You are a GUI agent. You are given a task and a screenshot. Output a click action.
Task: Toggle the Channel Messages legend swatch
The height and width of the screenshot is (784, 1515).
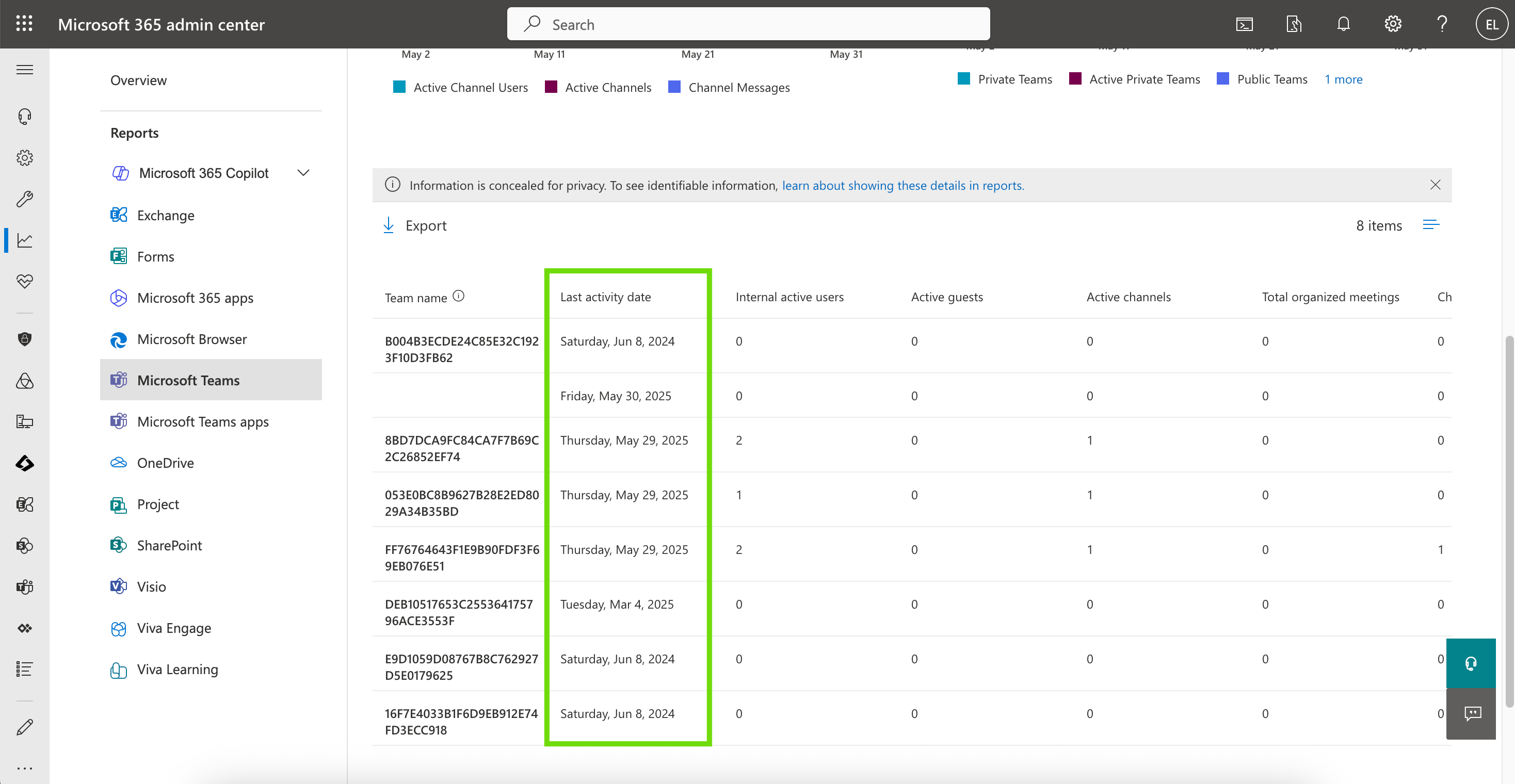pyautogui.click(x=674, y=87)
